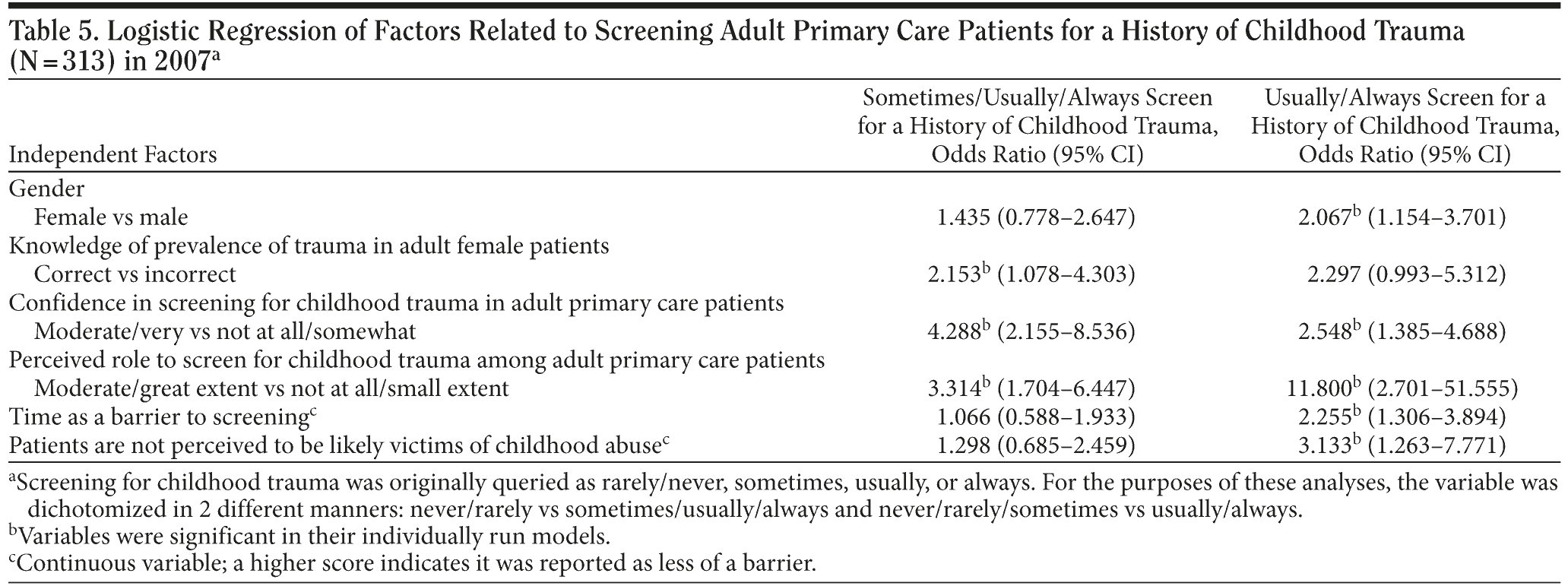Click footnote b about significant variables
1568x586 pixels.
click(x=310, y=537)
